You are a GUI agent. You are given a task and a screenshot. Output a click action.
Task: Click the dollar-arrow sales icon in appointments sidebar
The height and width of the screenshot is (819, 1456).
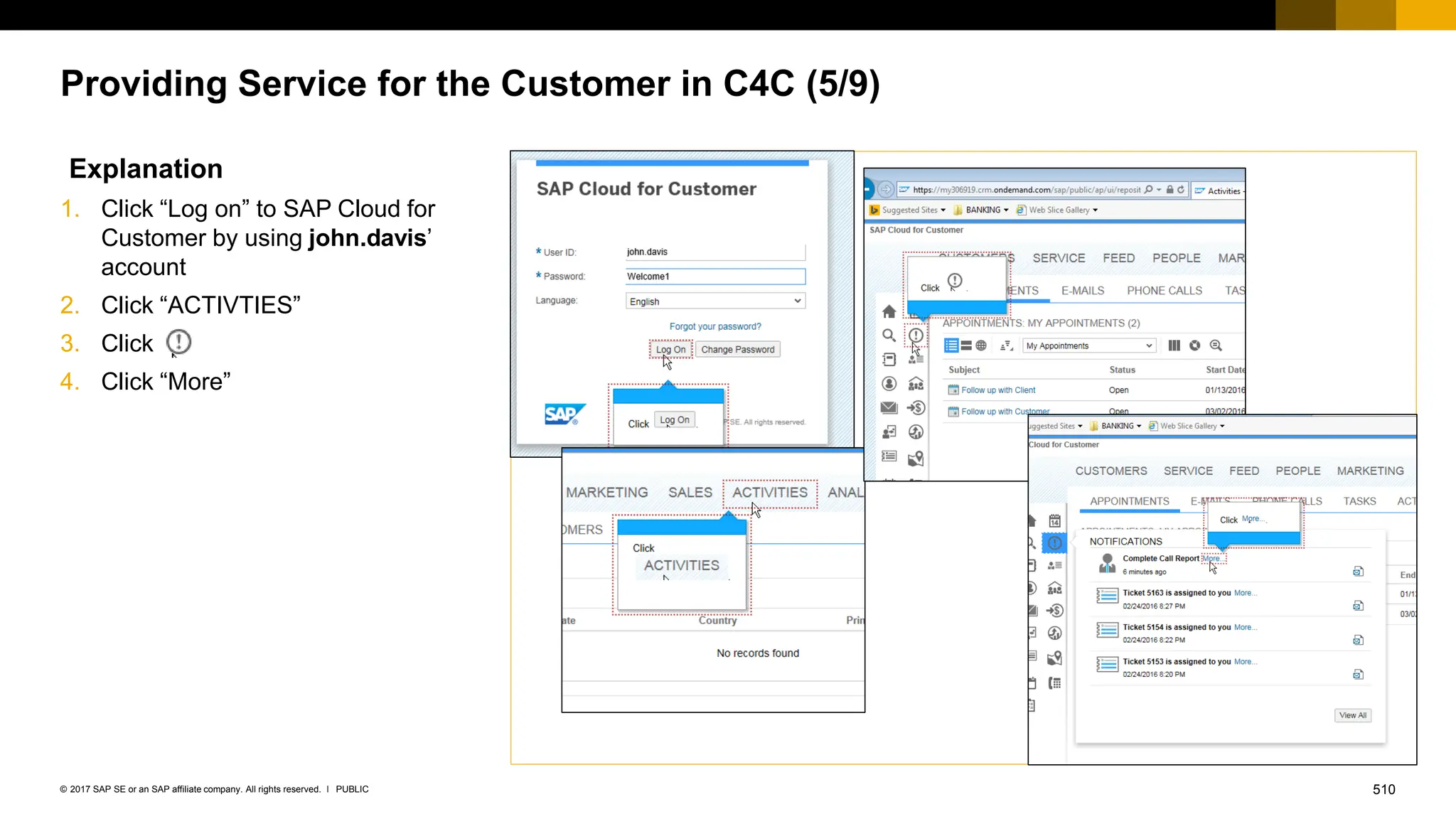click(916, 407)
